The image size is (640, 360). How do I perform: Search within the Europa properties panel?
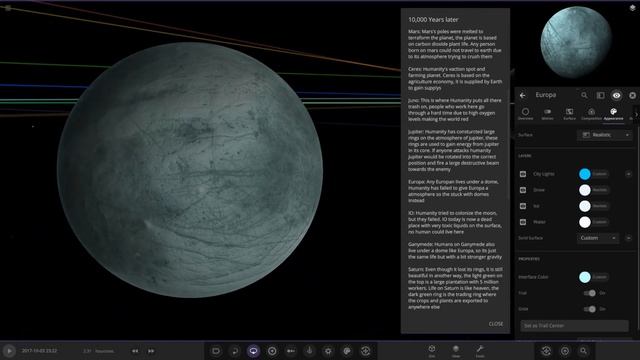(x=584, y=96)
